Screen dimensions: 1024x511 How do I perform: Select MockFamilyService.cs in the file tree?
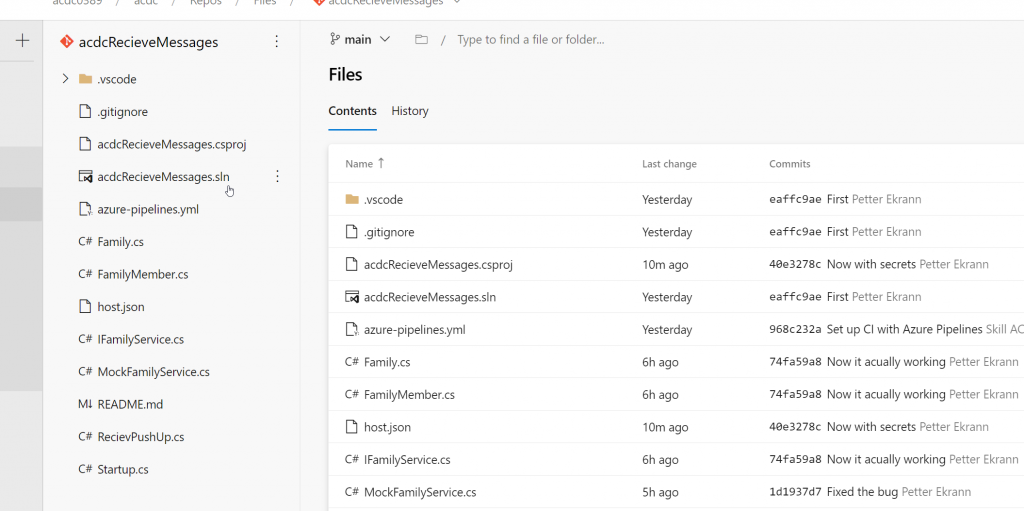pyautogui.click(x=153, y=372)
